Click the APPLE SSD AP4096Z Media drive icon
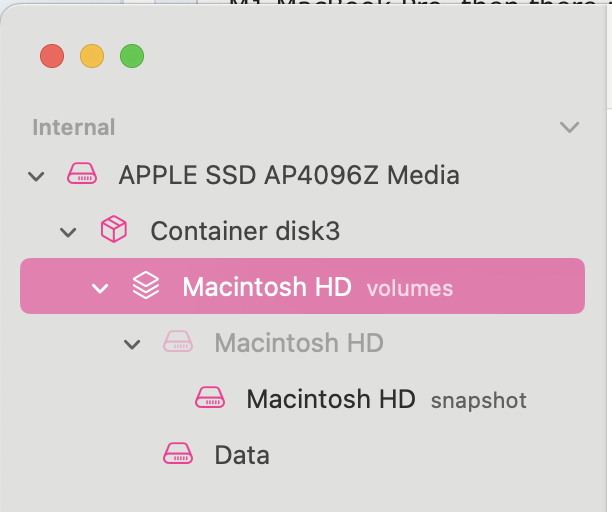The width and height of the screenshot is (612, 512). pos(82,176)
